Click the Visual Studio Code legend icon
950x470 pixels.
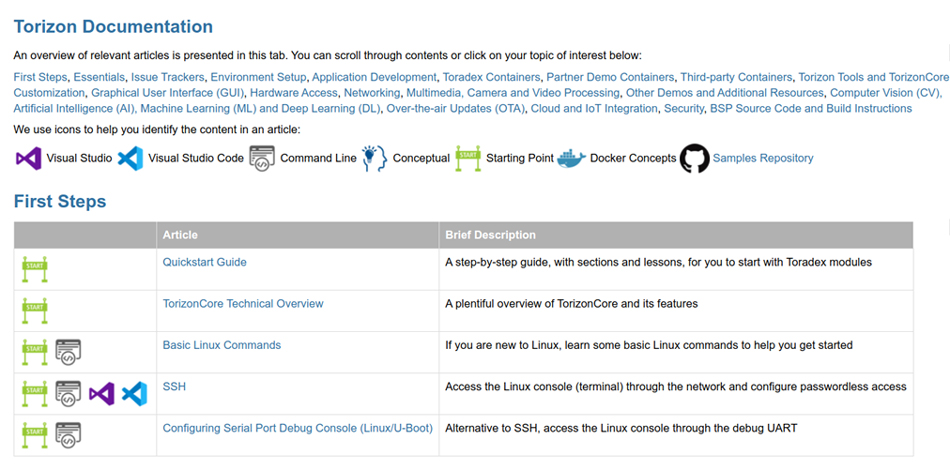[x=130, y=158]
